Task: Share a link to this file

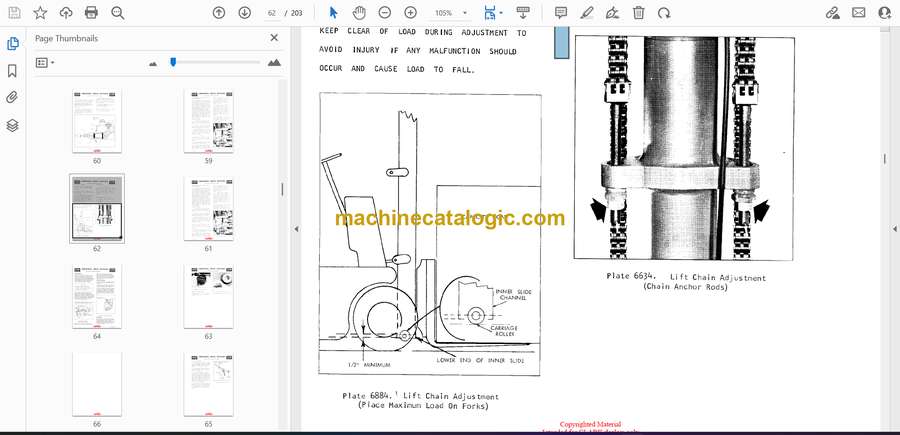Action: coord(832,13)
